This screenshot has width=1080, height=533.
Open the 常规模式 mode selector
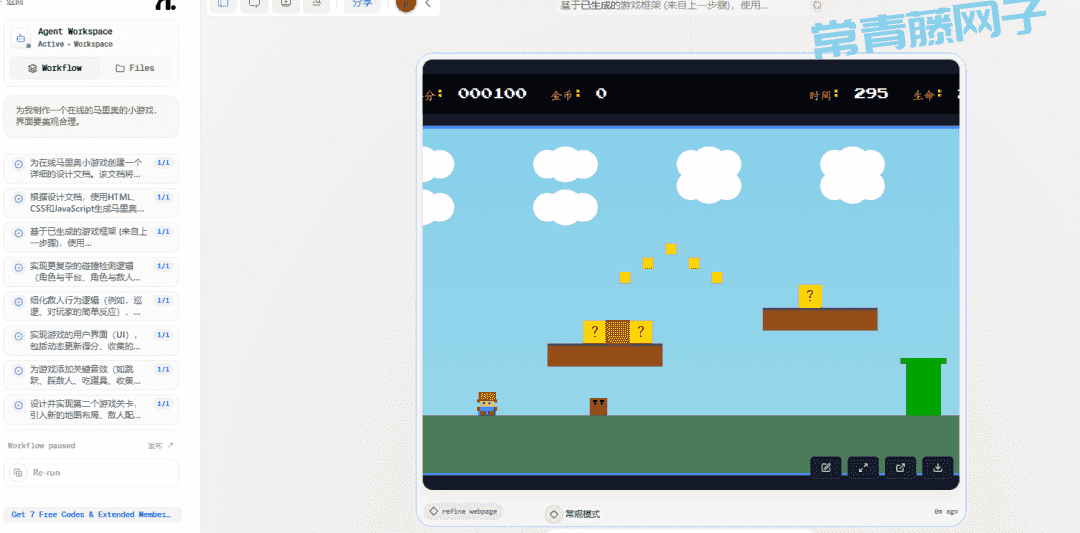573,514
